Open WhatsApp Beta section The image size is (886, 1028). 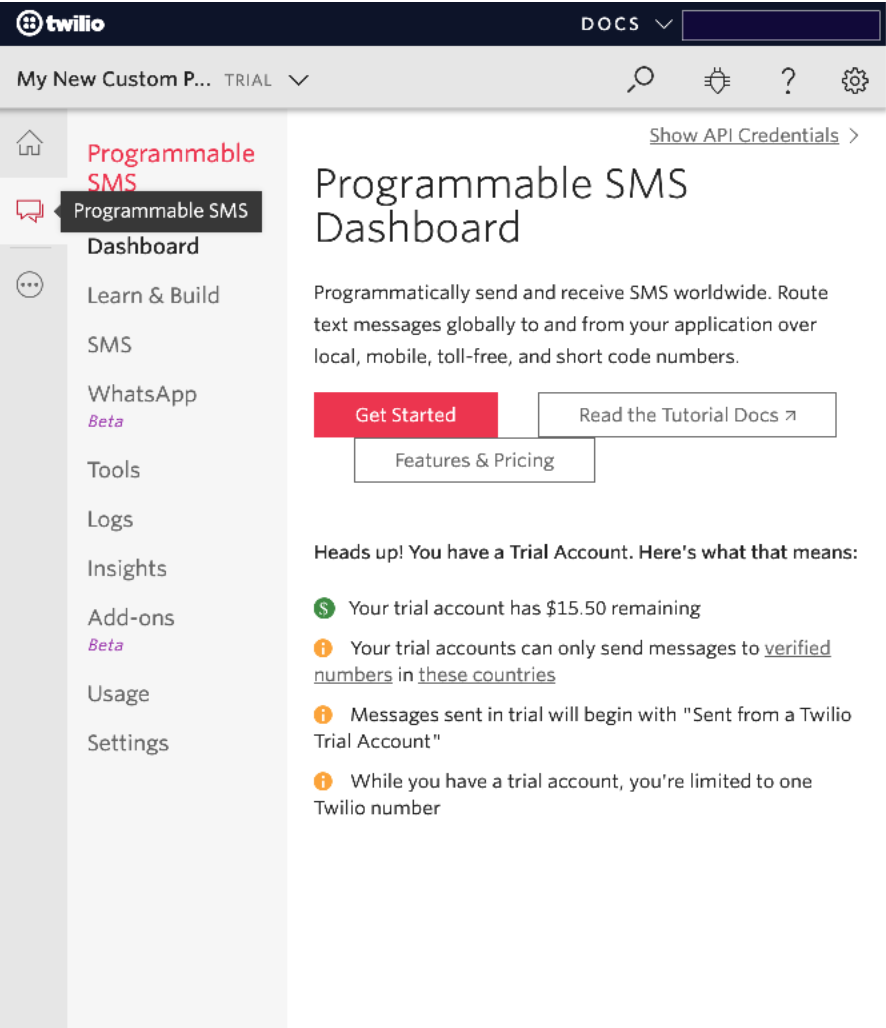pos(142,394)
